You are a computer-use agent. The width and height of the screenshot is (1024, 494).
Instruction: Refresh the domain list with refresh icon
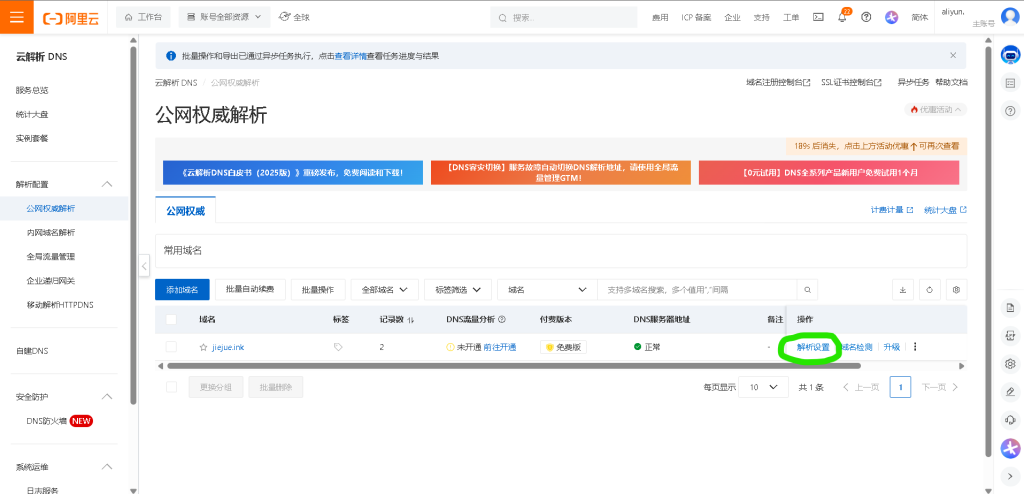(930, 289)
